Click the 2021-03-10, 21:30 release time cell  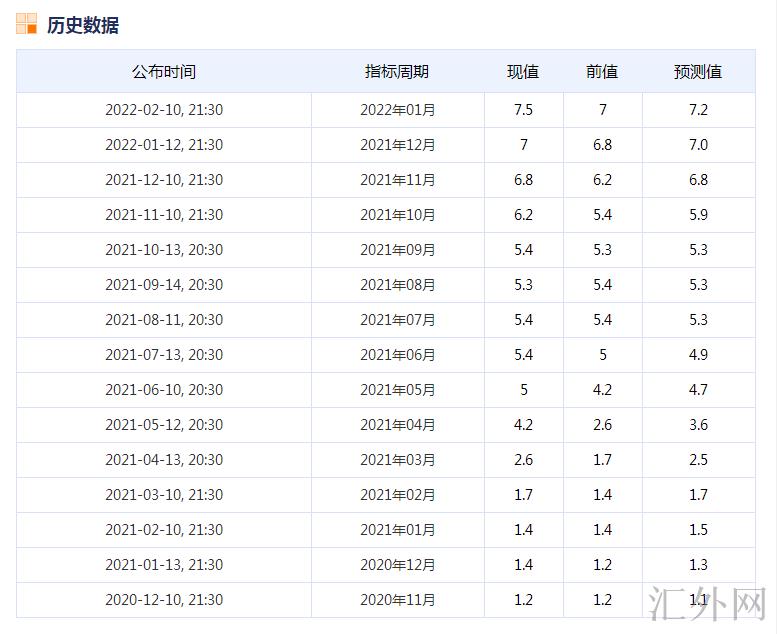164,495
